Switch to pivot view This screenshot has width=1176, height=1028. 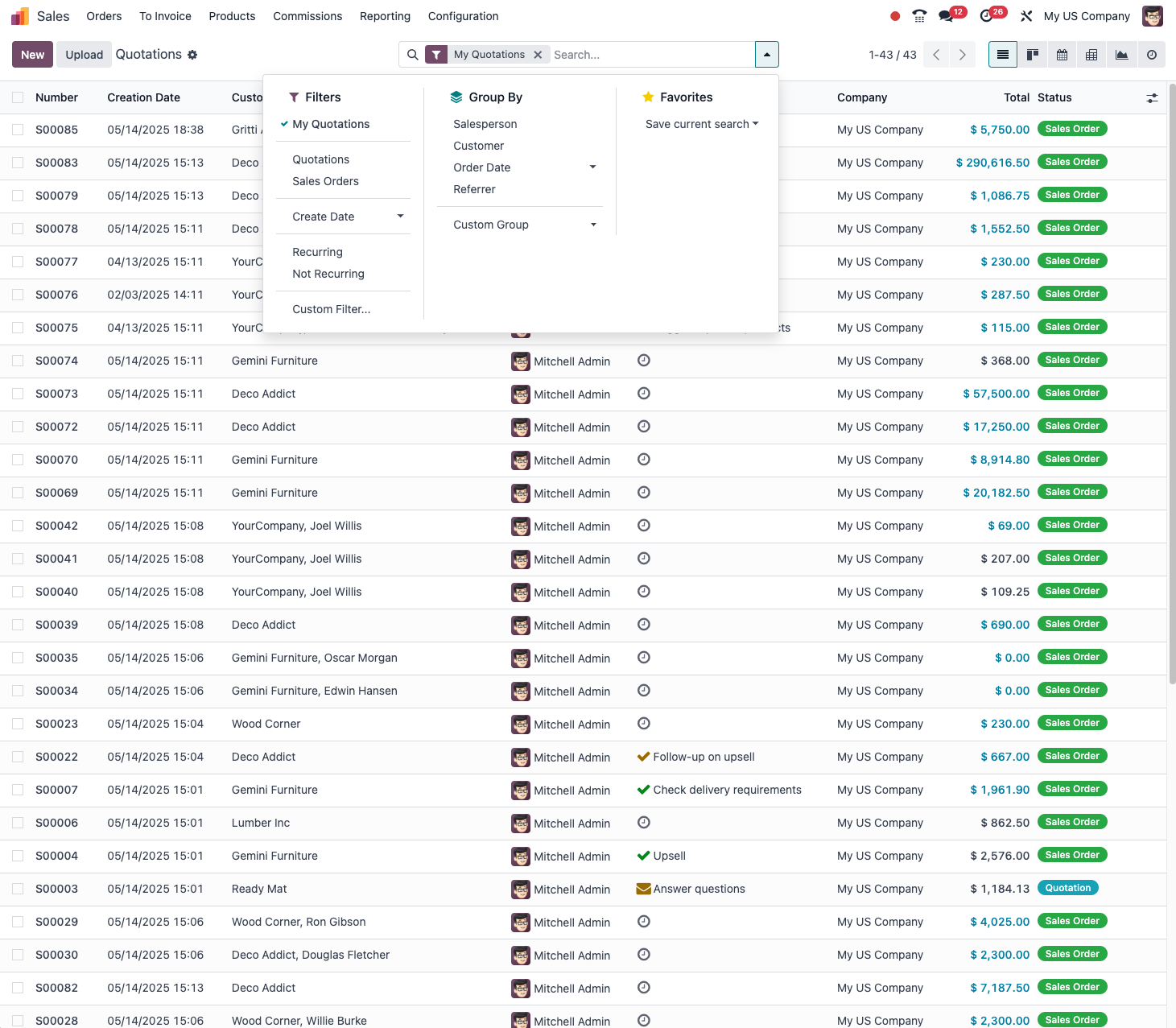(1091, 55)
